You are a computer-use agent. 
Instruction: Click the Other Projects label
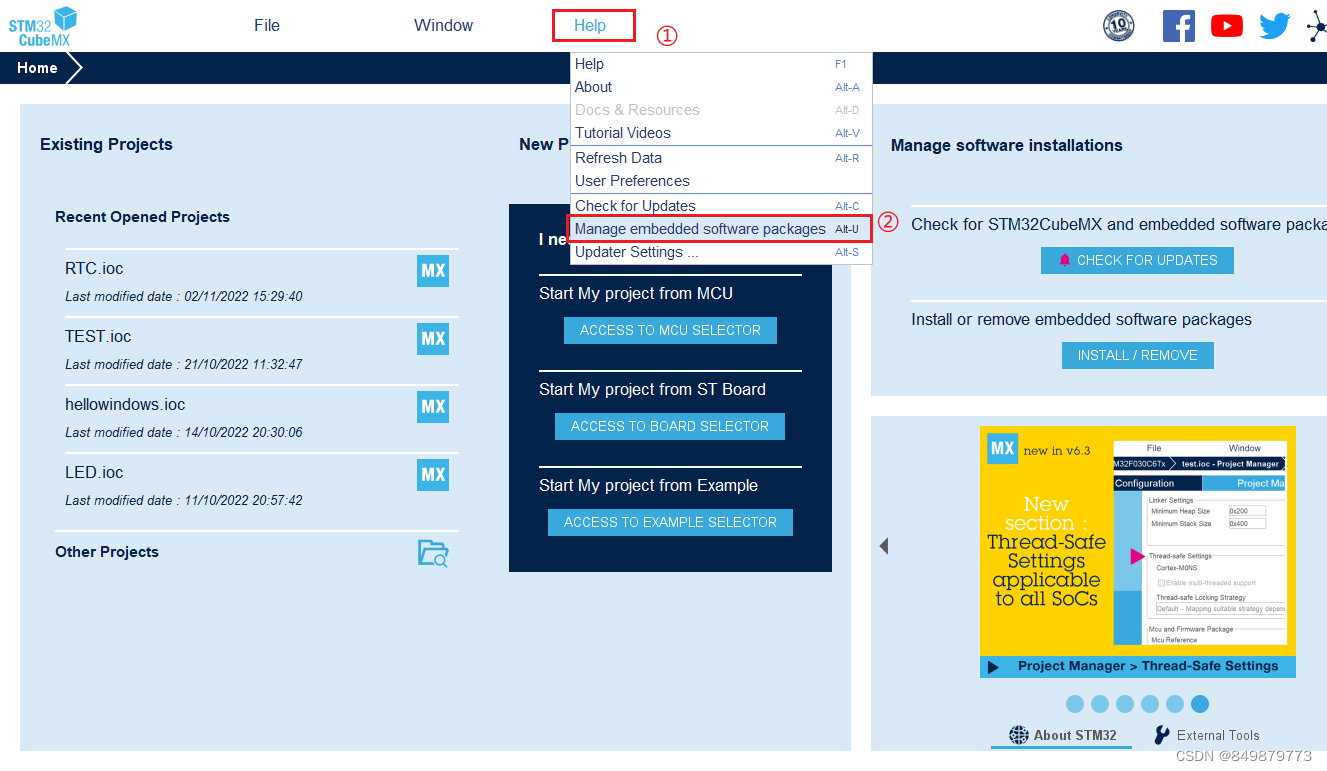coord(107,552)
